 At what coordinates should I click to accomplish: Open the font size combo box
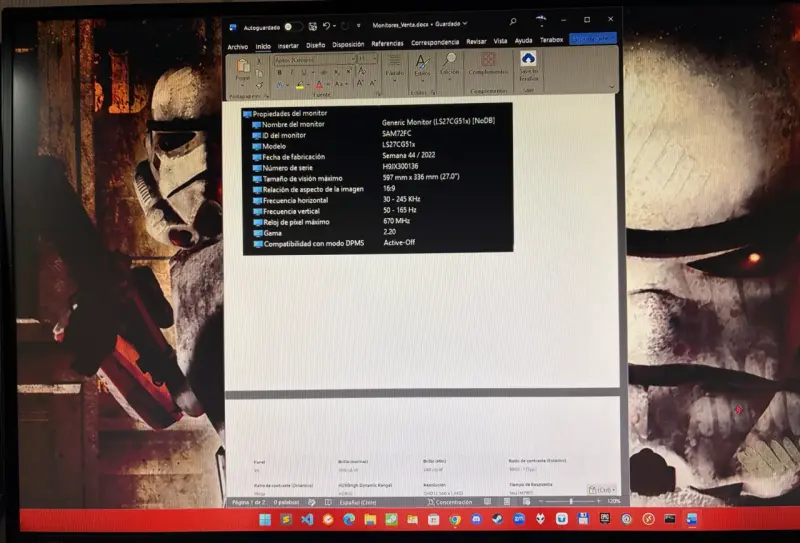(x=367, y=59)
